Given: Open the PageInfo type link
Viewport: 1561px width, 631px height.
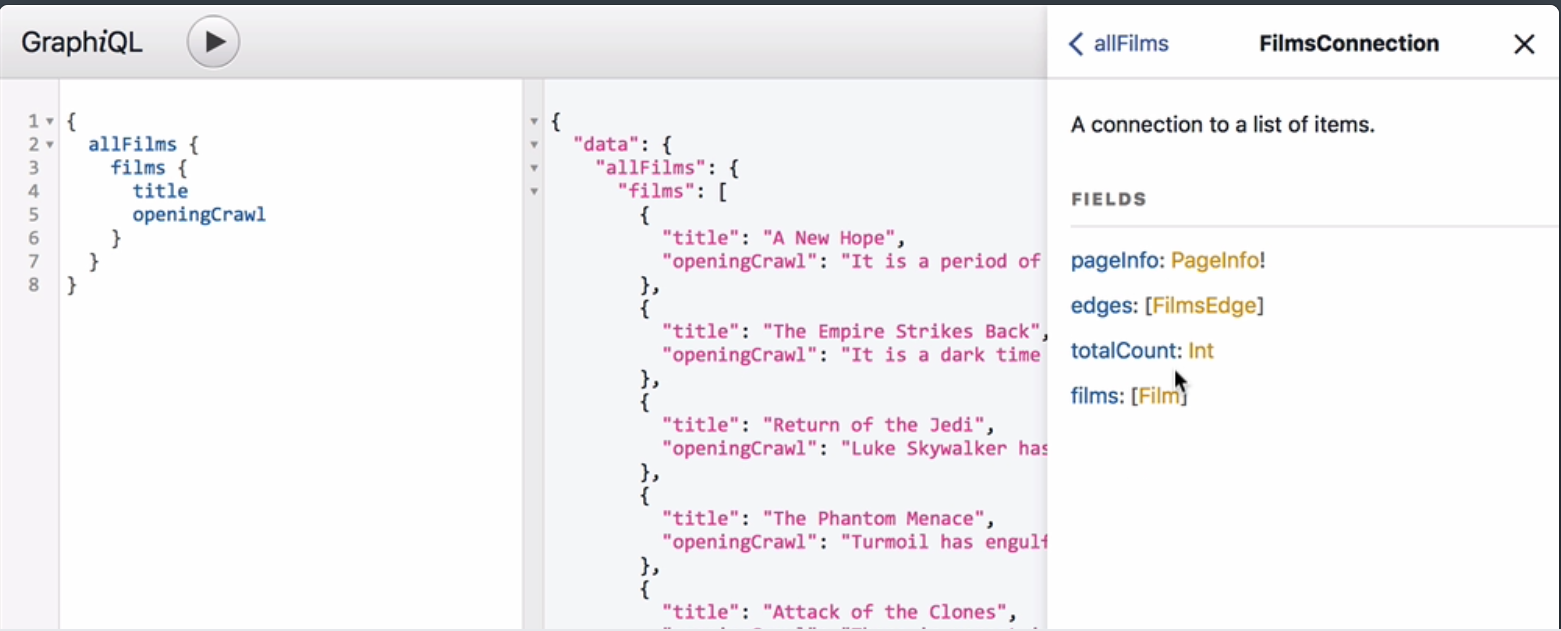Looking at the screenshot, I should [1215, 261].
